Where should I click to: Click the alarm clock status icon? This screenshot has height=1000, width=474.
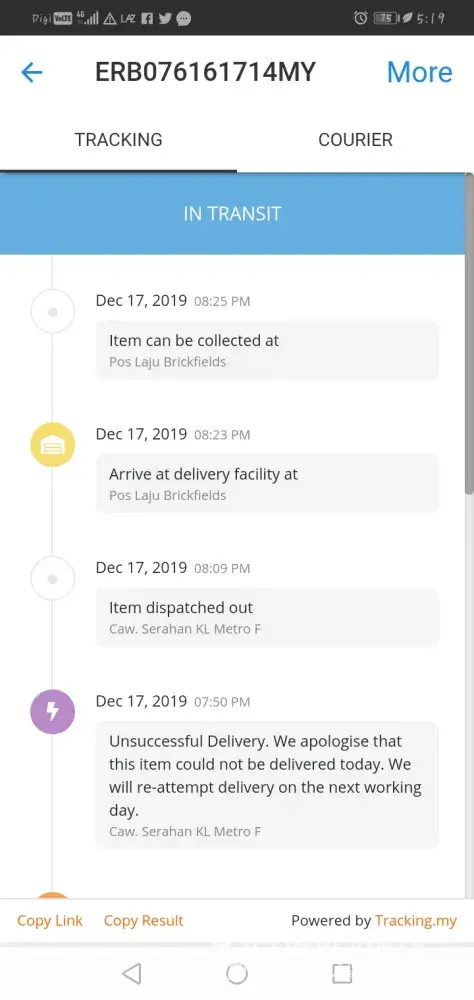click(x=360, y=18)
